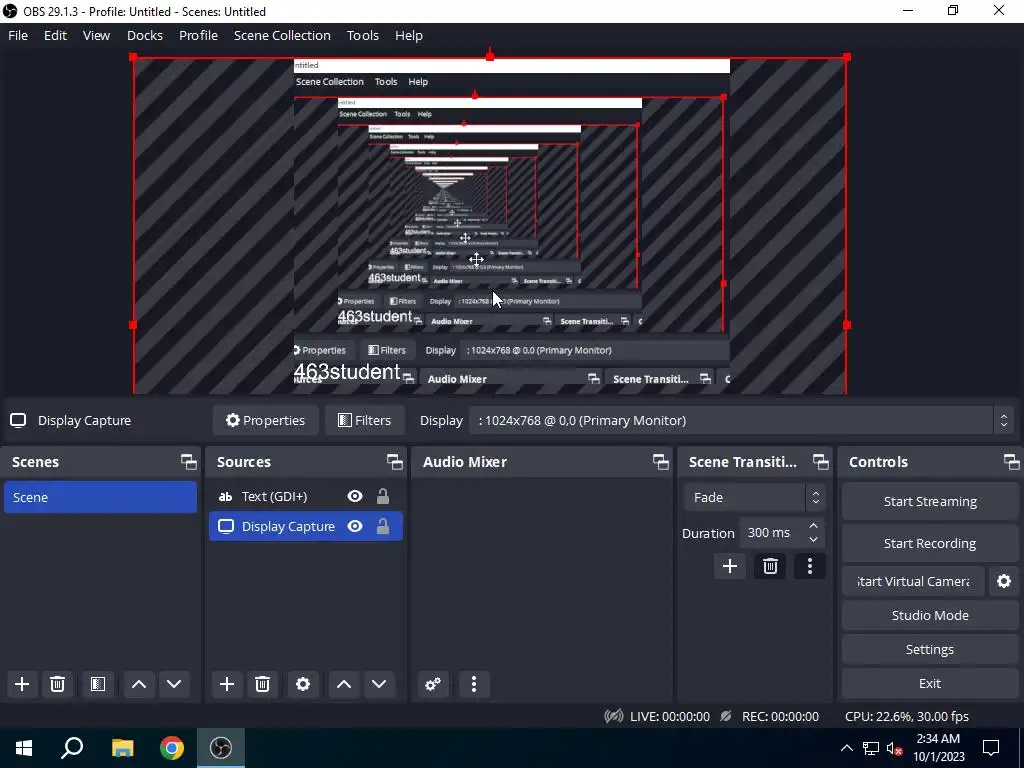This screenshot has width=1024, height=768.
Task: Move scene down arrow
Action: [x=174, y=684]
